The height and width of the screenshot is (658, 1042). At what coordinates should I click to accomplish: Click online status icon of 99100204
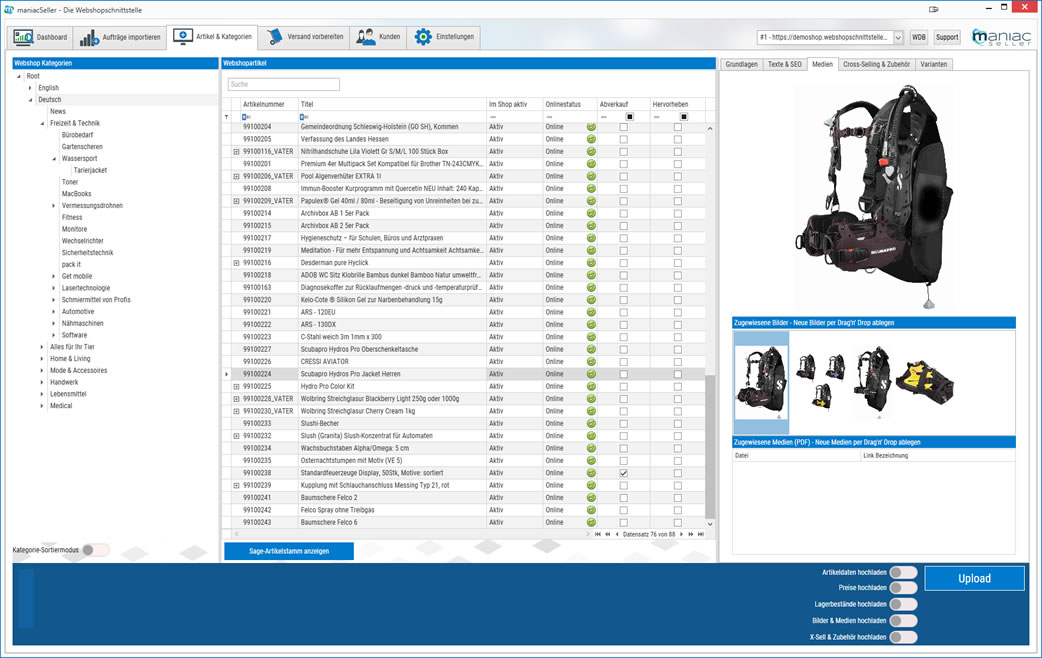point(591,127)
